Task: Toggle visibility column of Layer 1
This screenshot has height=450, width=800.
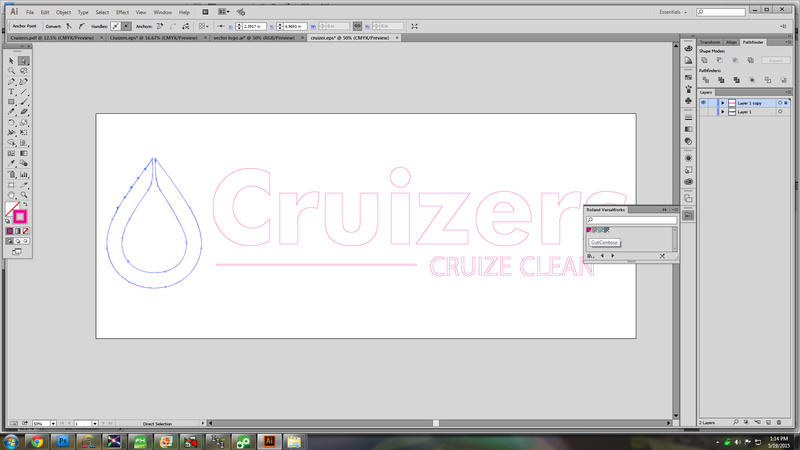Action: 703,112
